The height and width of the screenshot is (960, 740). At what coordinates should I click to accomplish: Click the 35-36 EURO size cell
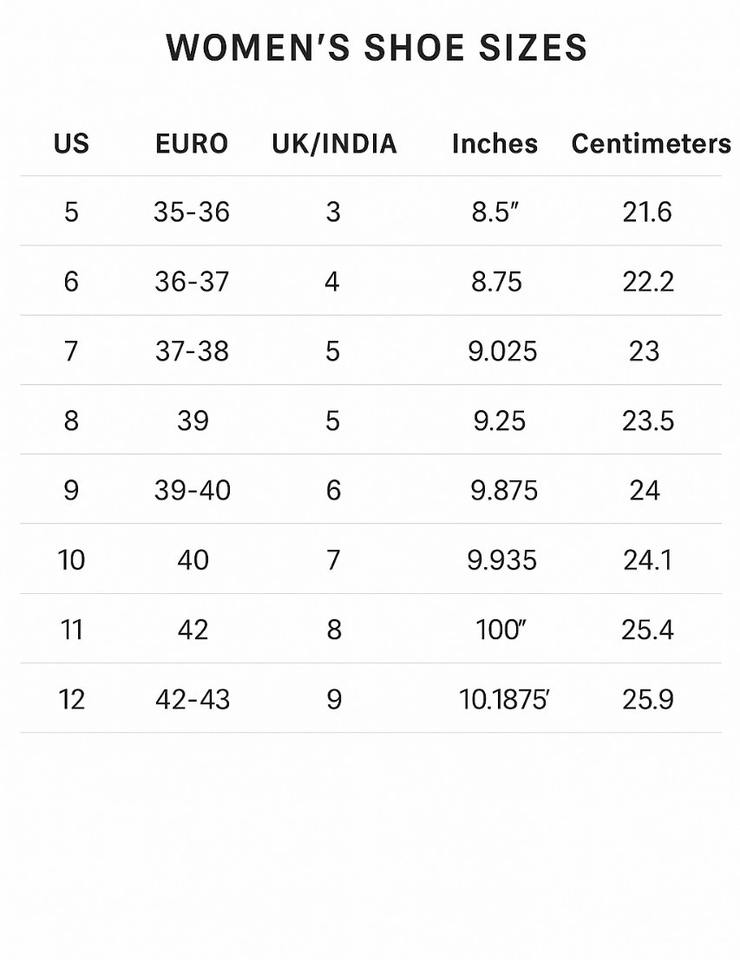click(x=191, y=212)
